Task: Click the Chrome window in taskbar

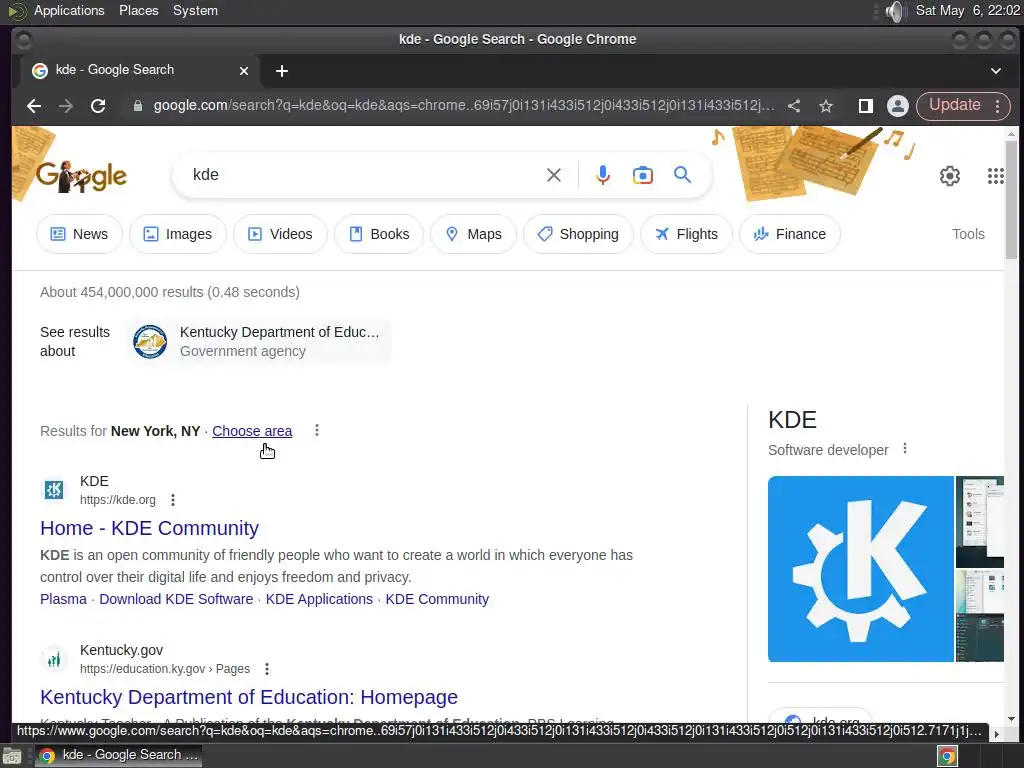Action: [118, 756]
